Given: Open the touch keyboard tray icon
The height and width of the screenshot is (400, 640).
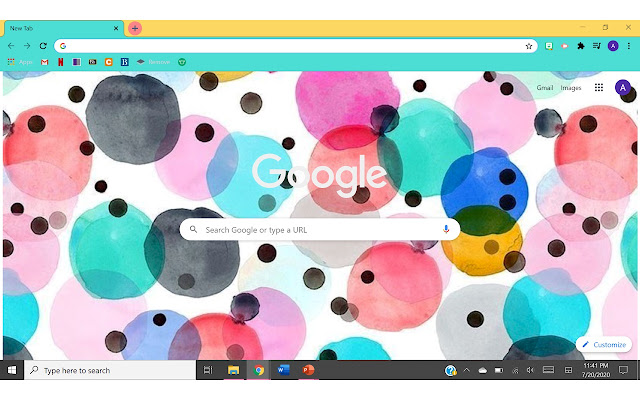Looking at the screenshot, I should (548, 370).
